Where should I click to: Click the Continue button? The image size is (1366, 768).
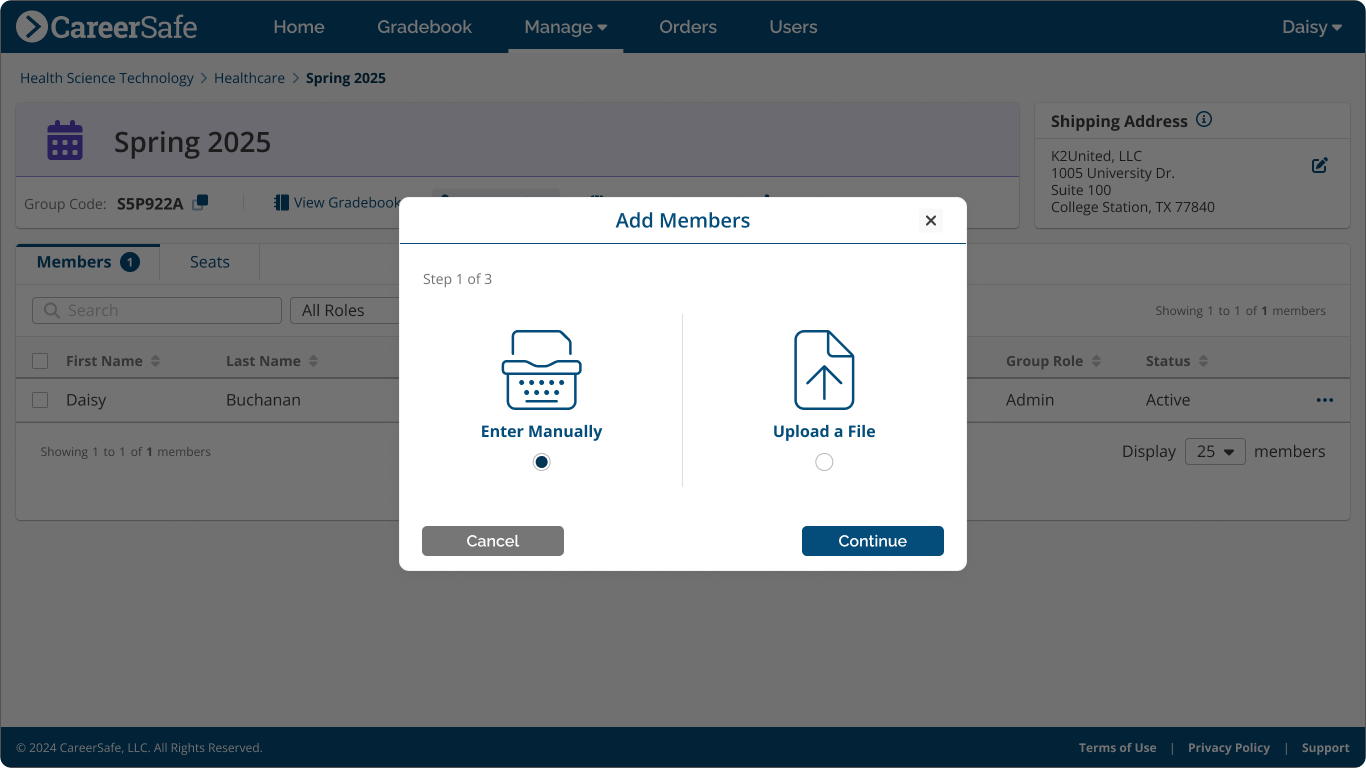click(872, 540)
